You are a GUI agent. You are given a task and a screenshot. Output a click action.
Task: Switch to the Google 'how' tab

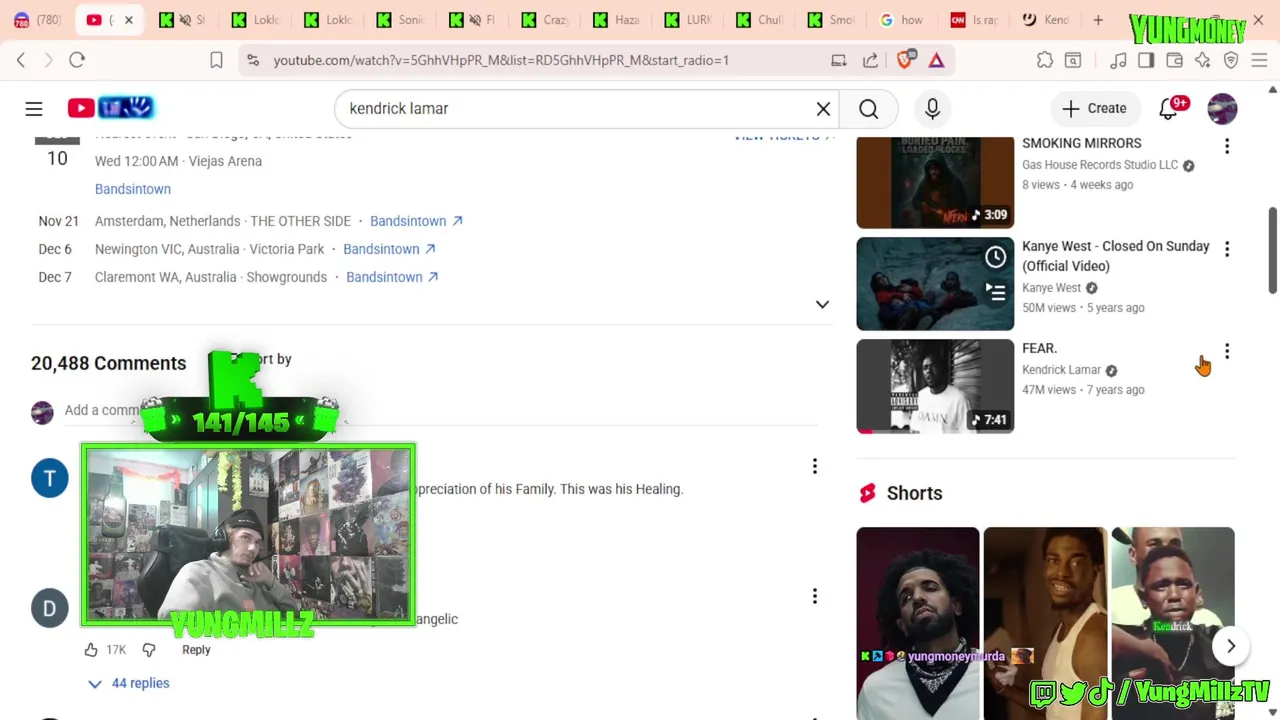click(x=901, y=20)
